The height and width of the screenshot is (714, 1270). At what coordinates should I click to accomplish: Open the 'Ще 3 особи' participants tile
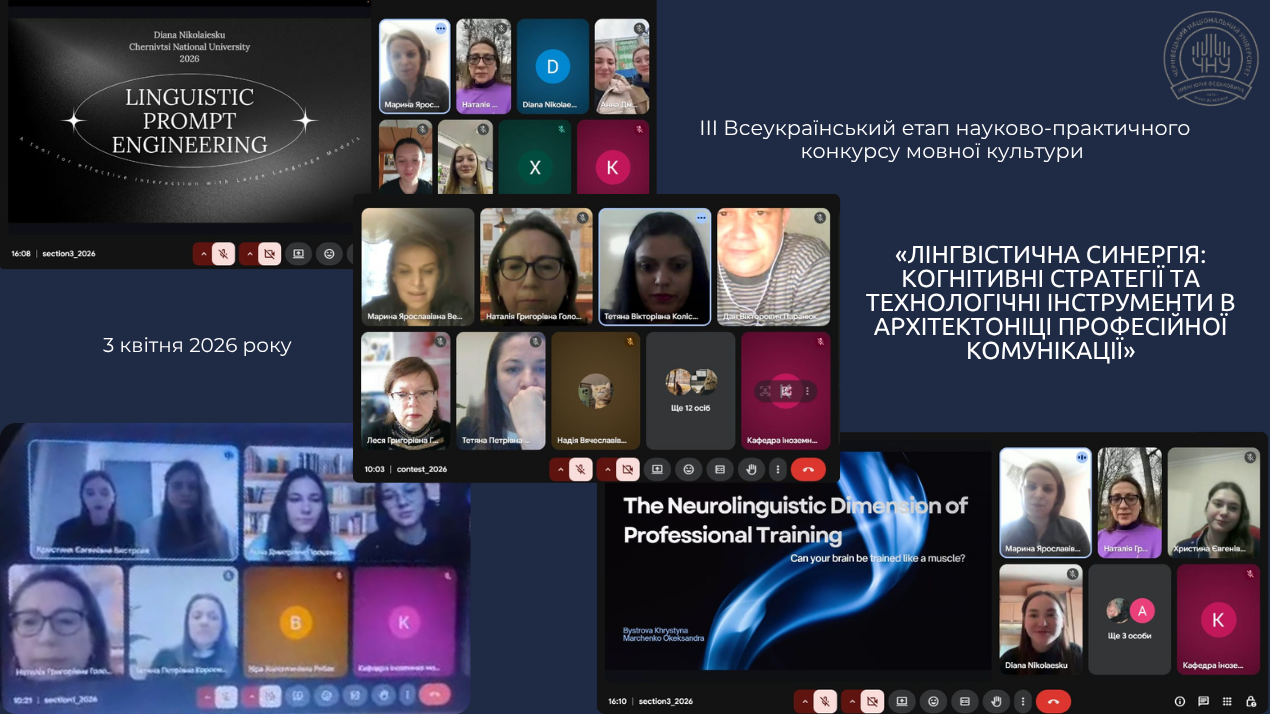coord(1130,618)
